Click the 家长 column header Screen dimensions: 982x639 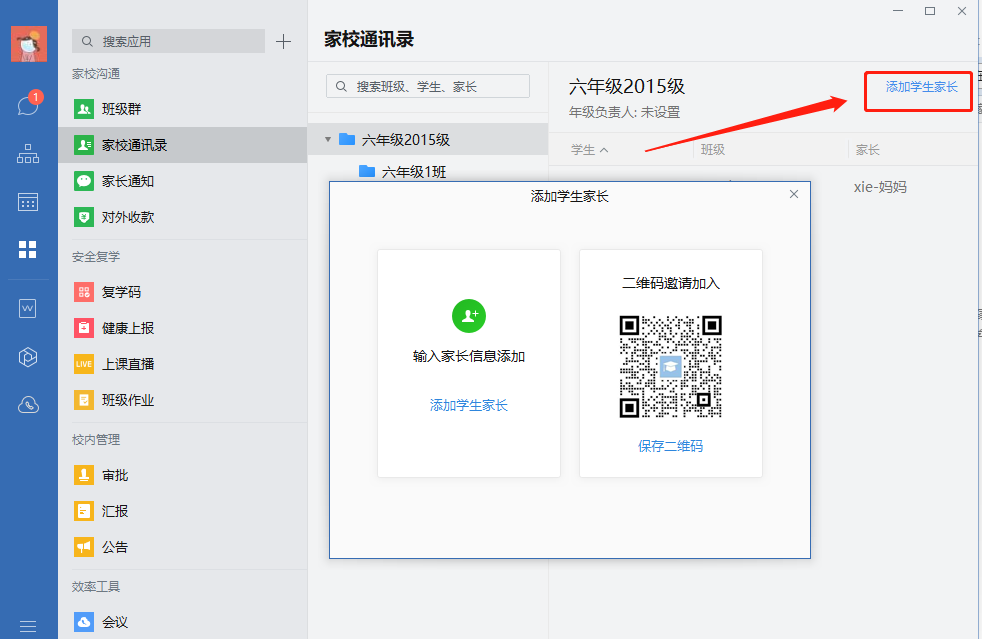tap(867, 150)
